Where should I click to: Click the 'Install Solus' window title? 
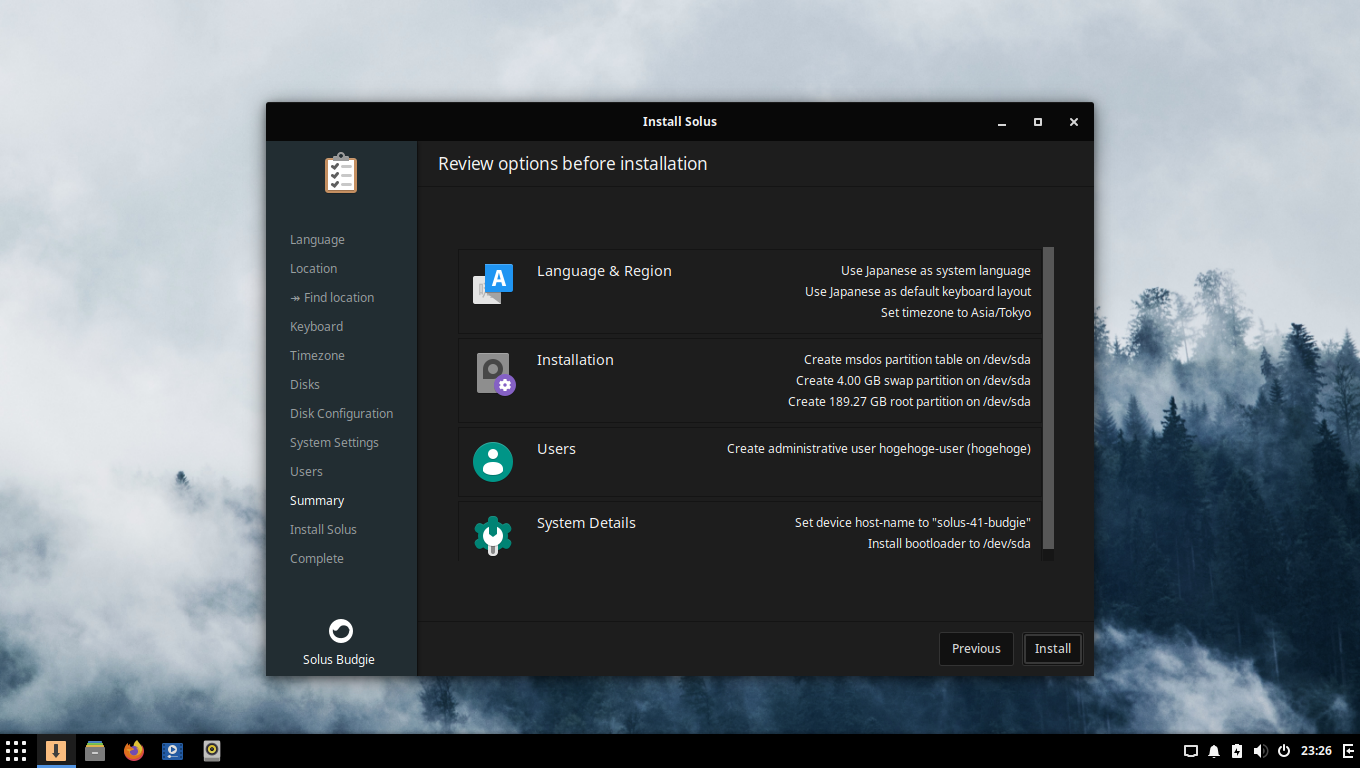[680, 122]
